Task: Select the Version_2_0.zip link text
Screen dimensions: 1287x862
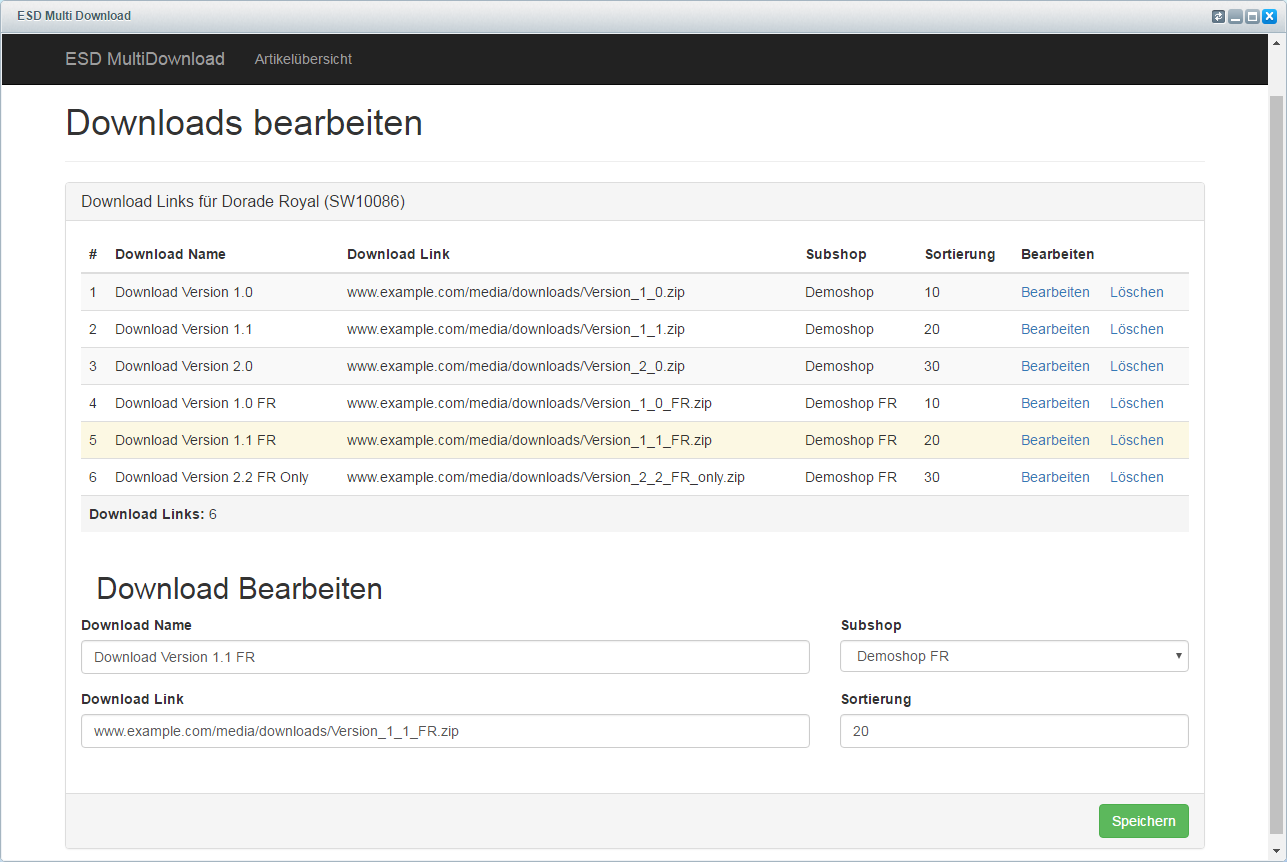Action: click(516, 366)
